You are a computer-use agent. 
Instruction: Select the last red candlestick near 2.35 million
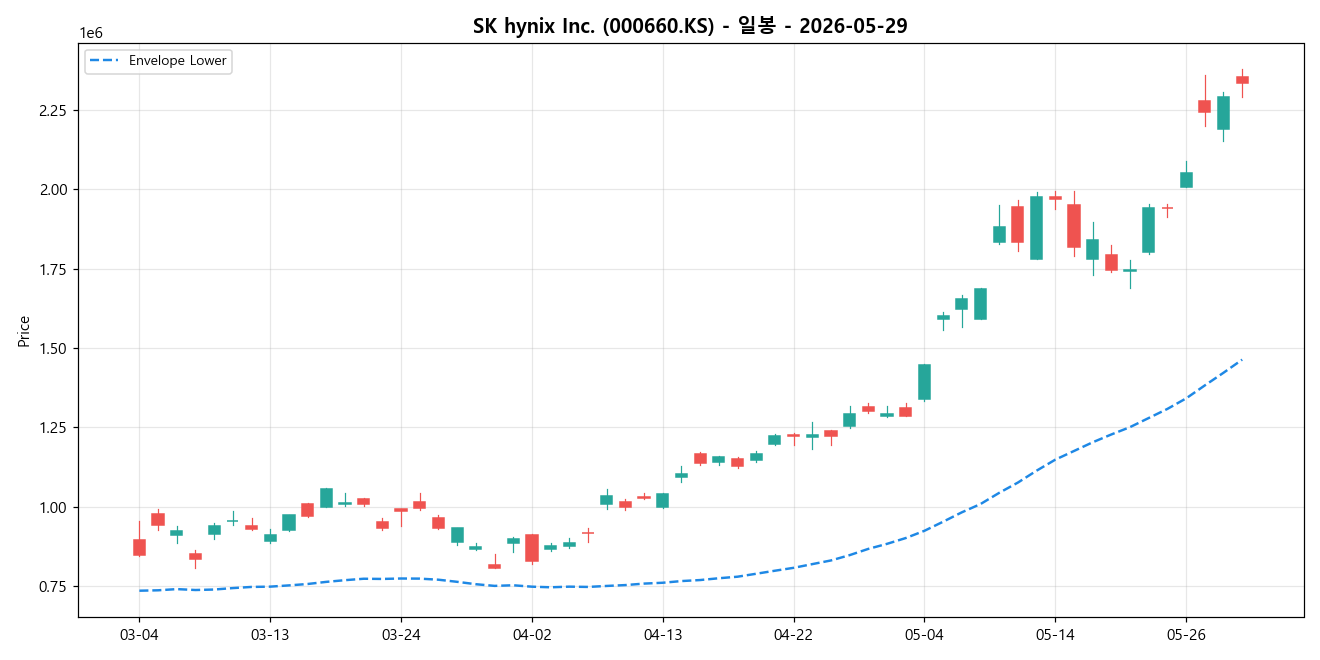(x=1242, y=80)
